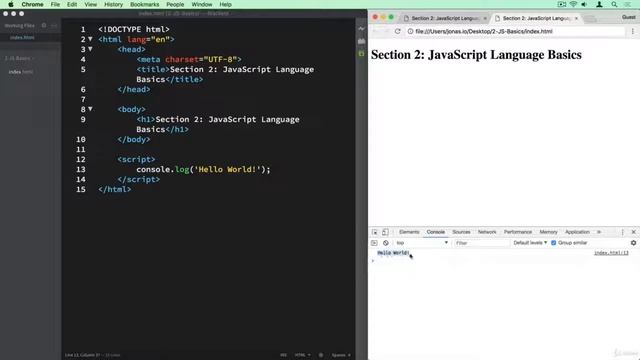Image resolution: width=640 pixels, height=360 pixels.
Task: Open console settings gear
Action: coord(633,243)
